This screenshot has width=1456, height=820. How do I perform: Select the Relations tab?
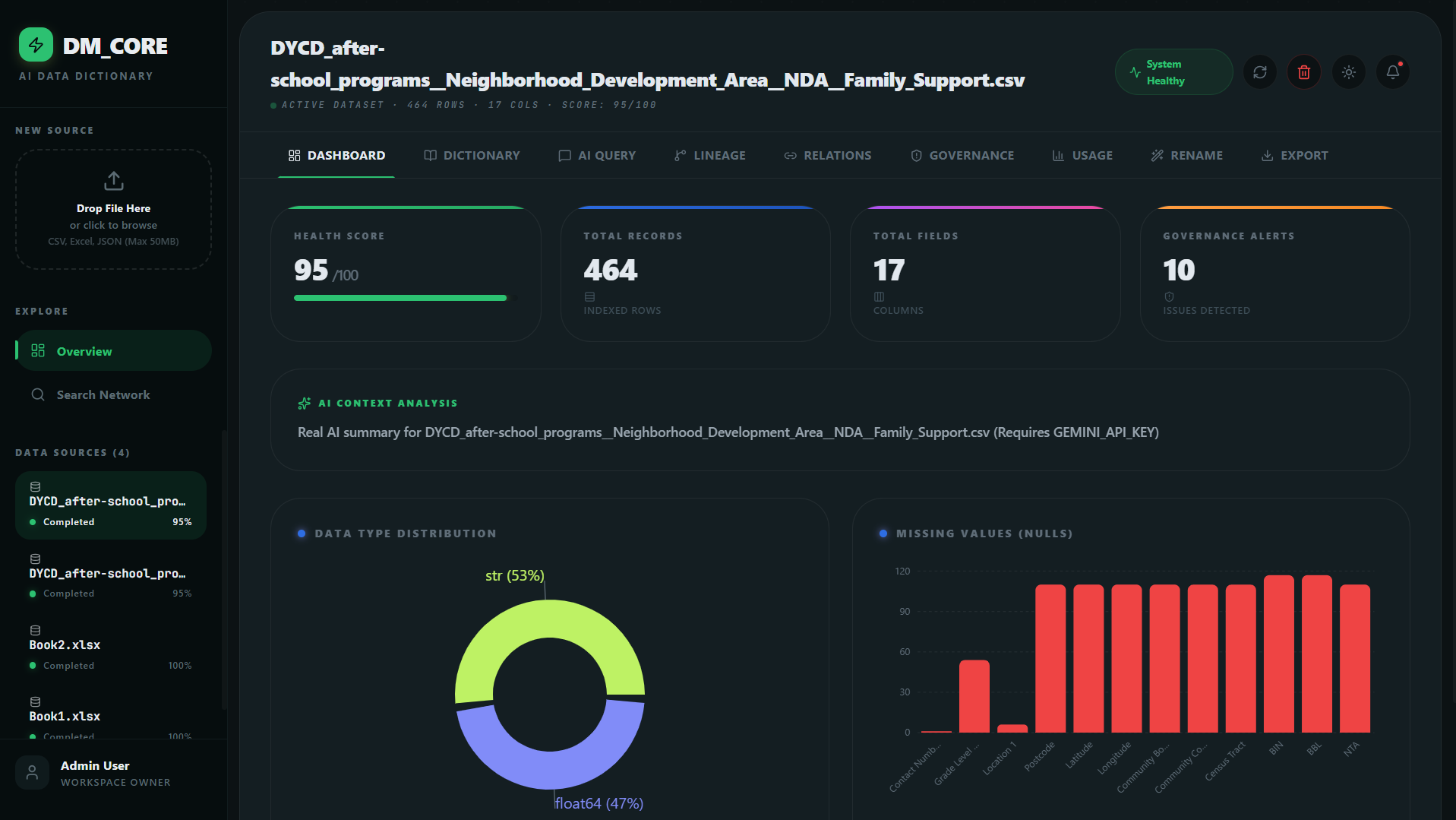tap(828, 155)
